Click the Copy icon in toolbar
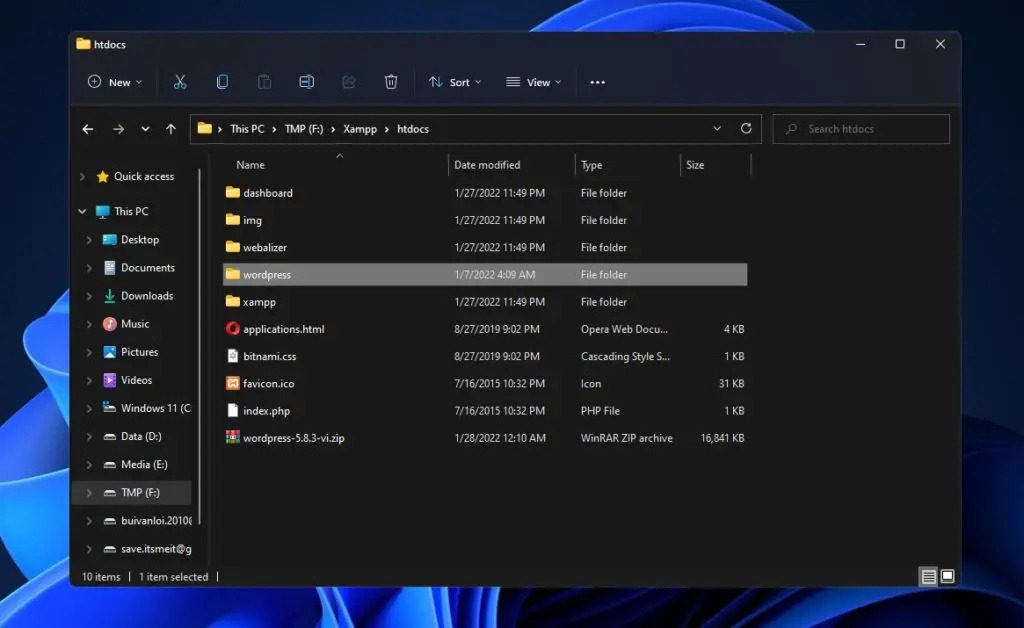The height and width of the screenshot is (628, 1024). [x=222, y=82]
